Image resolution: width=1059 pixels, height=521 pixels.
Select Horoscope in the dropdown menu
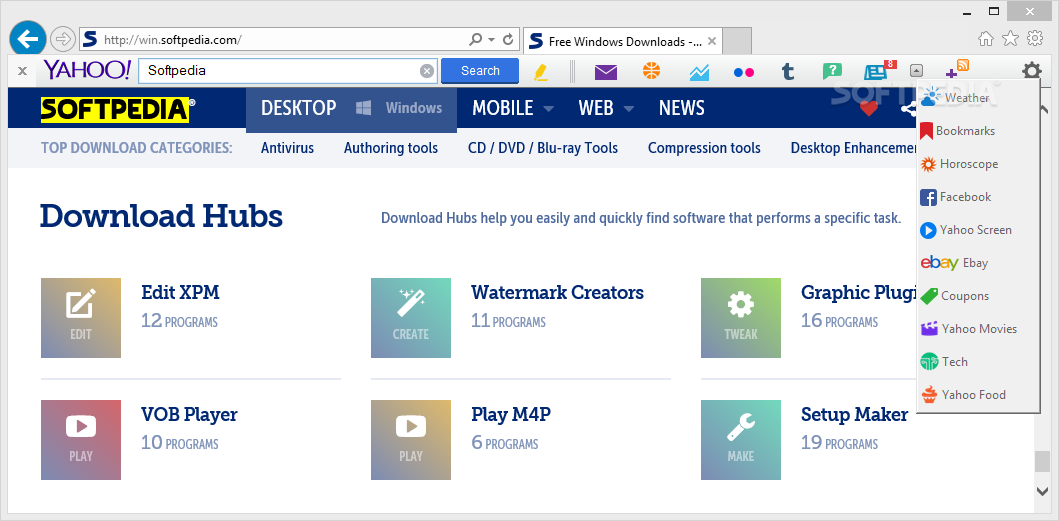click(x=977, y=164)
